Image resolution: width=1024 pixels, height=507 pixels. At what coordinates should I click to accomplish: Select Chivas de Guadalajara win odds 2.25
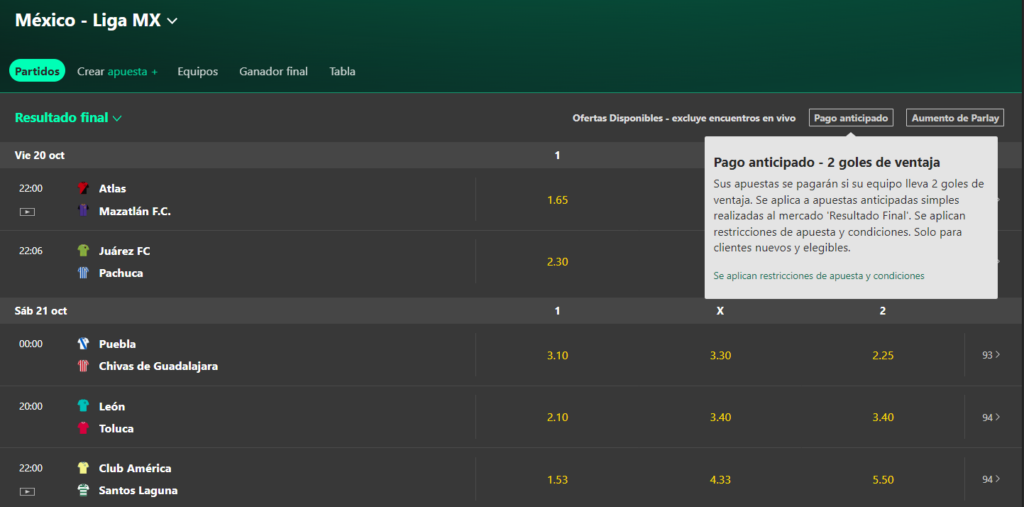click(883, 355)
